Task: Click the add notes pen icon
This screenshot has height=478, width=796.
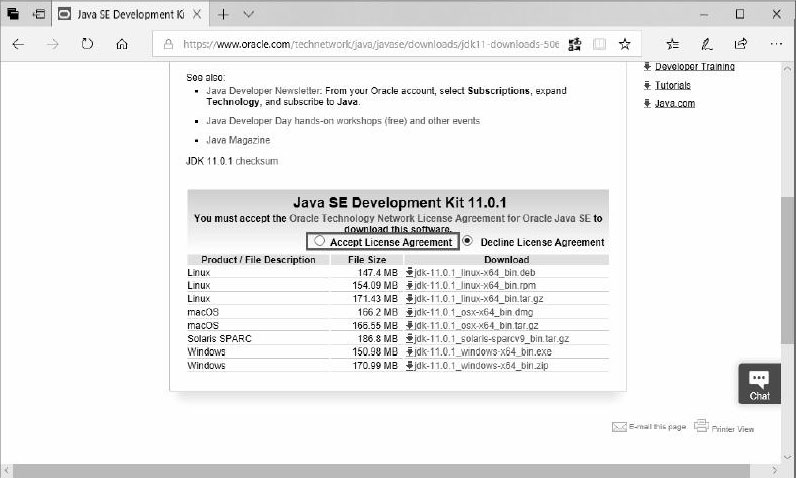Action: coord(707,44)
